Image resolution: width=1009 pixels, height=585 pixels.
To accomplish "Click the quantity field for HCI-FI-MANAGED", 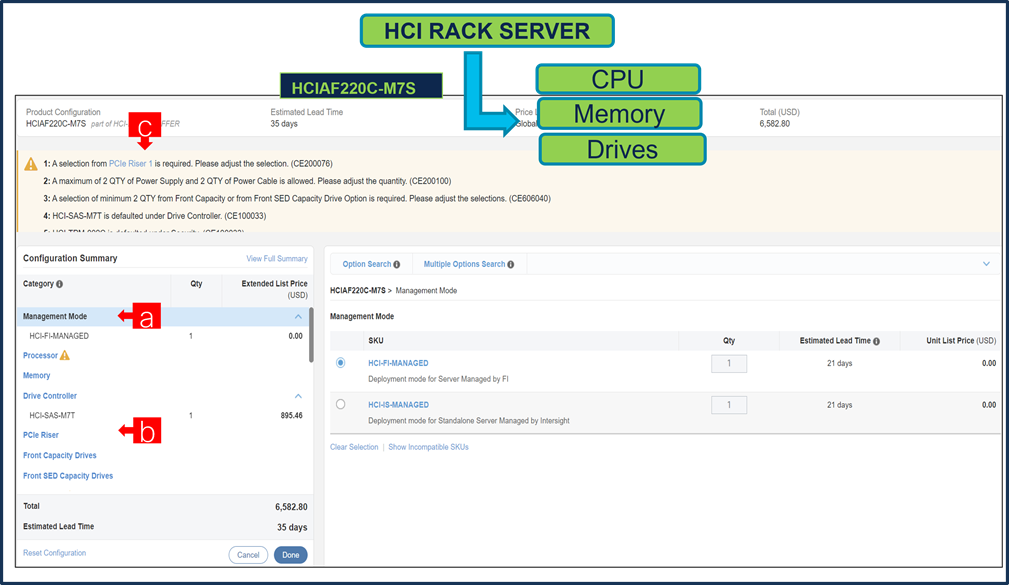I will click(x=729, y=364).
